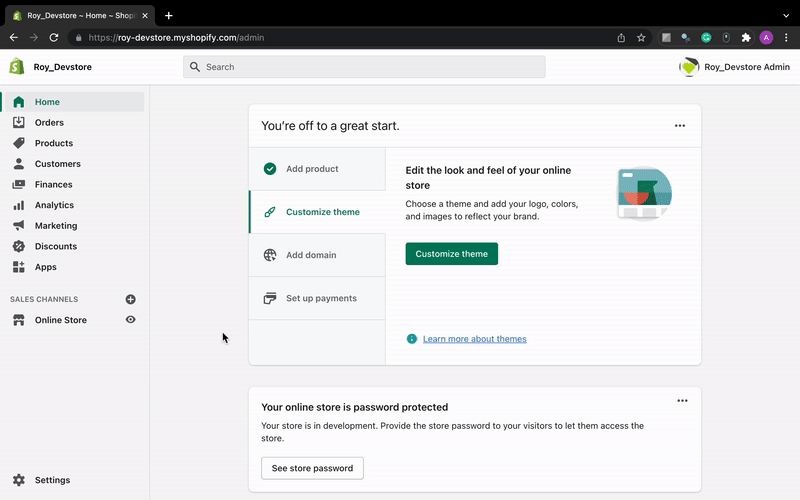Go to Products in sidebar

tap(54, 143)
